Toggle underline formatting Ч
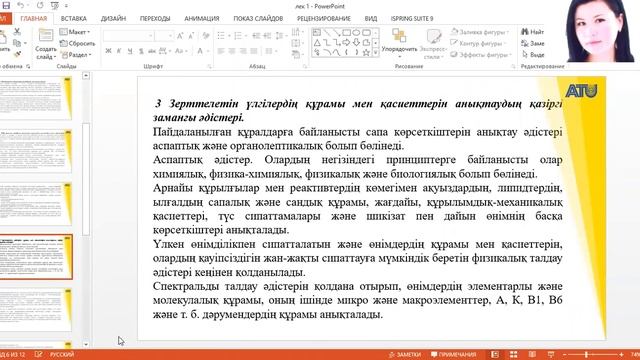This screenshot has width=640, height=360. click(x=130, y=51)
